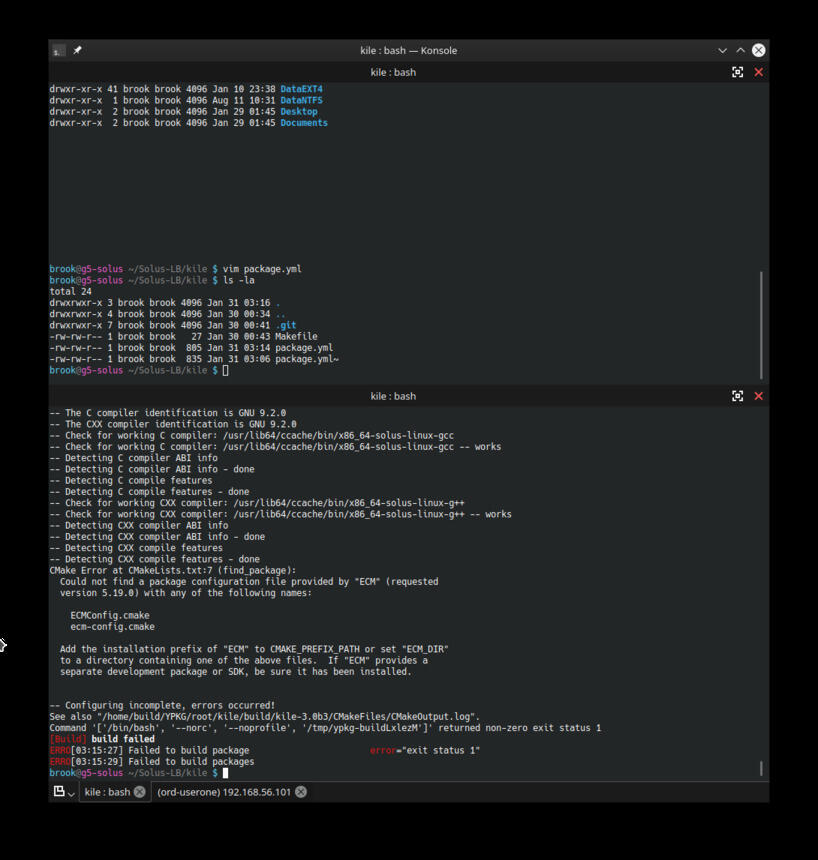Expand the new tab profile dropdown arrow

coord(71,794)
